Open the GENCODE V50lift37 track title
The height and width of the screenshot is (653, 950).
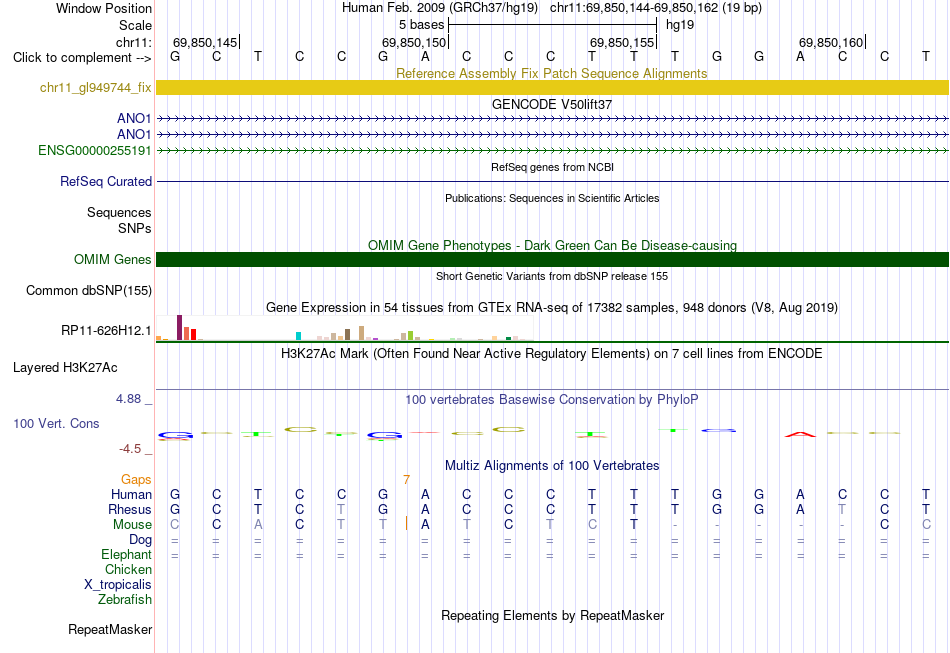click(x=552, y=104)
